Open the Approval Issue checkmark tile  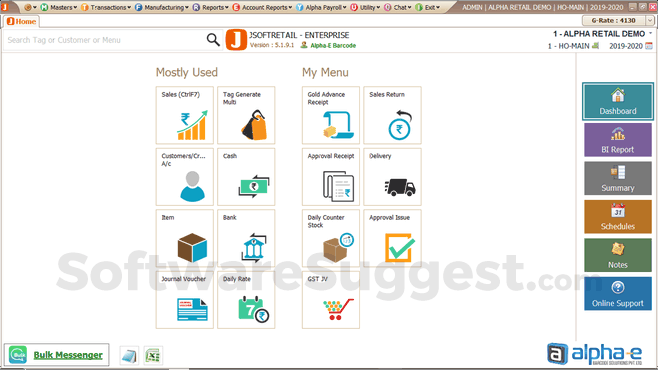tap(392, 238)
